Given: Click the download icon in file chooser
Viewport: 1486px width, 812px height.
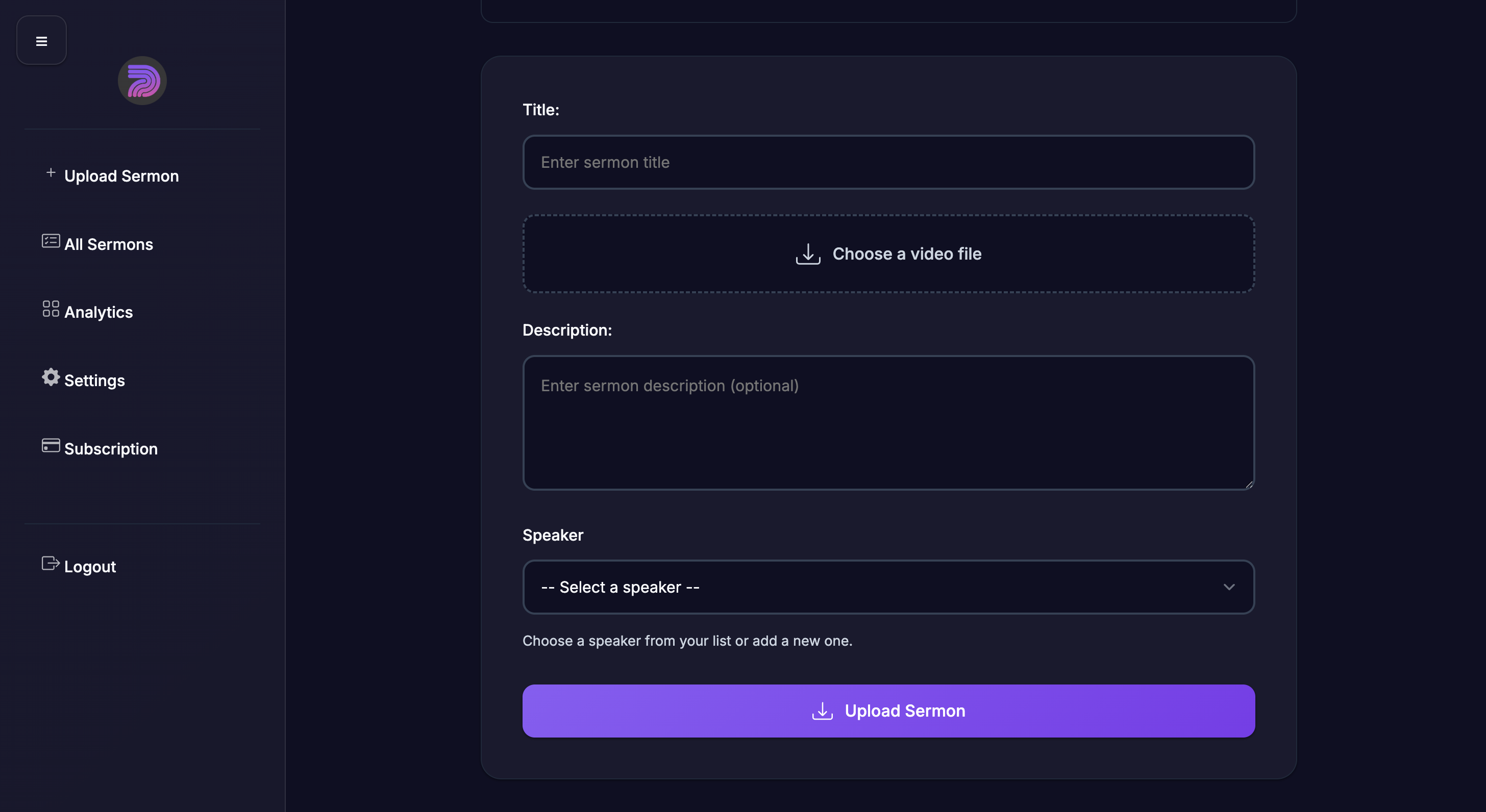Looking at the screenshot, I should [808, 254].
